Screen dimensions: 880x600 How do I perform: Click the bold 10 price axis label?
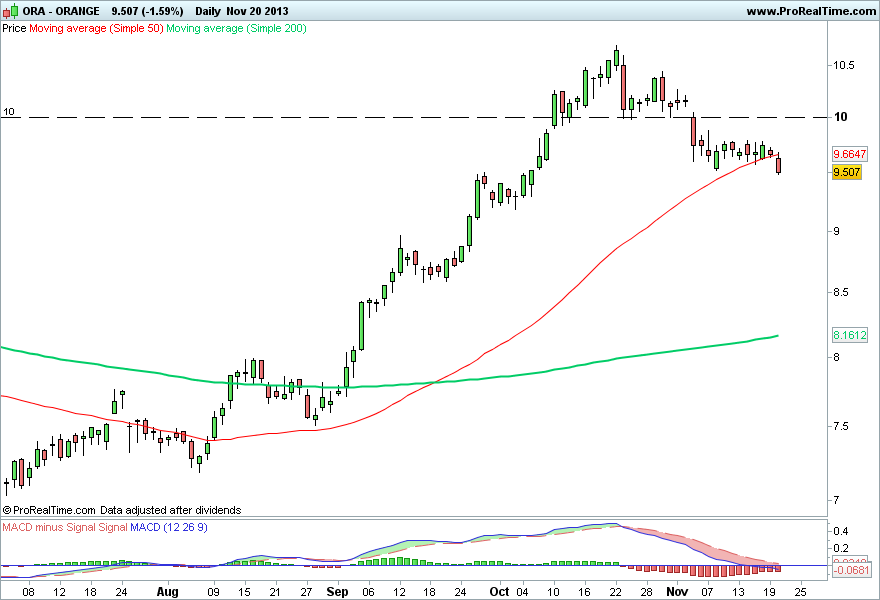[840, 117]
